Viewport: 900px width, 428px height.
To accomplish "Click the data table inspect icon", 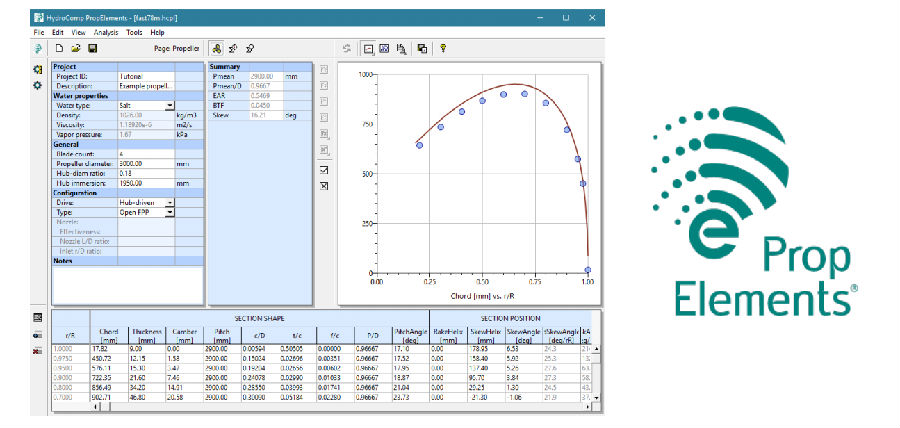I will [402, 49].
